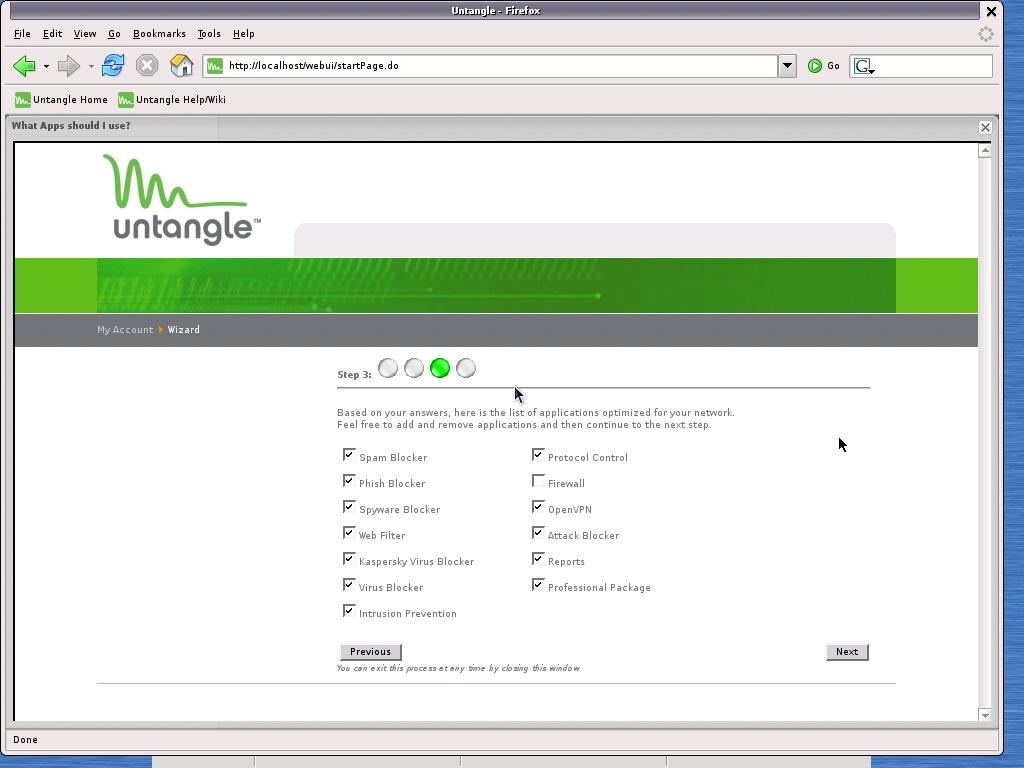Viewport: 1024px width, 768px height.
Task: Open the Home page via house icon
Action: pos(182,65)
